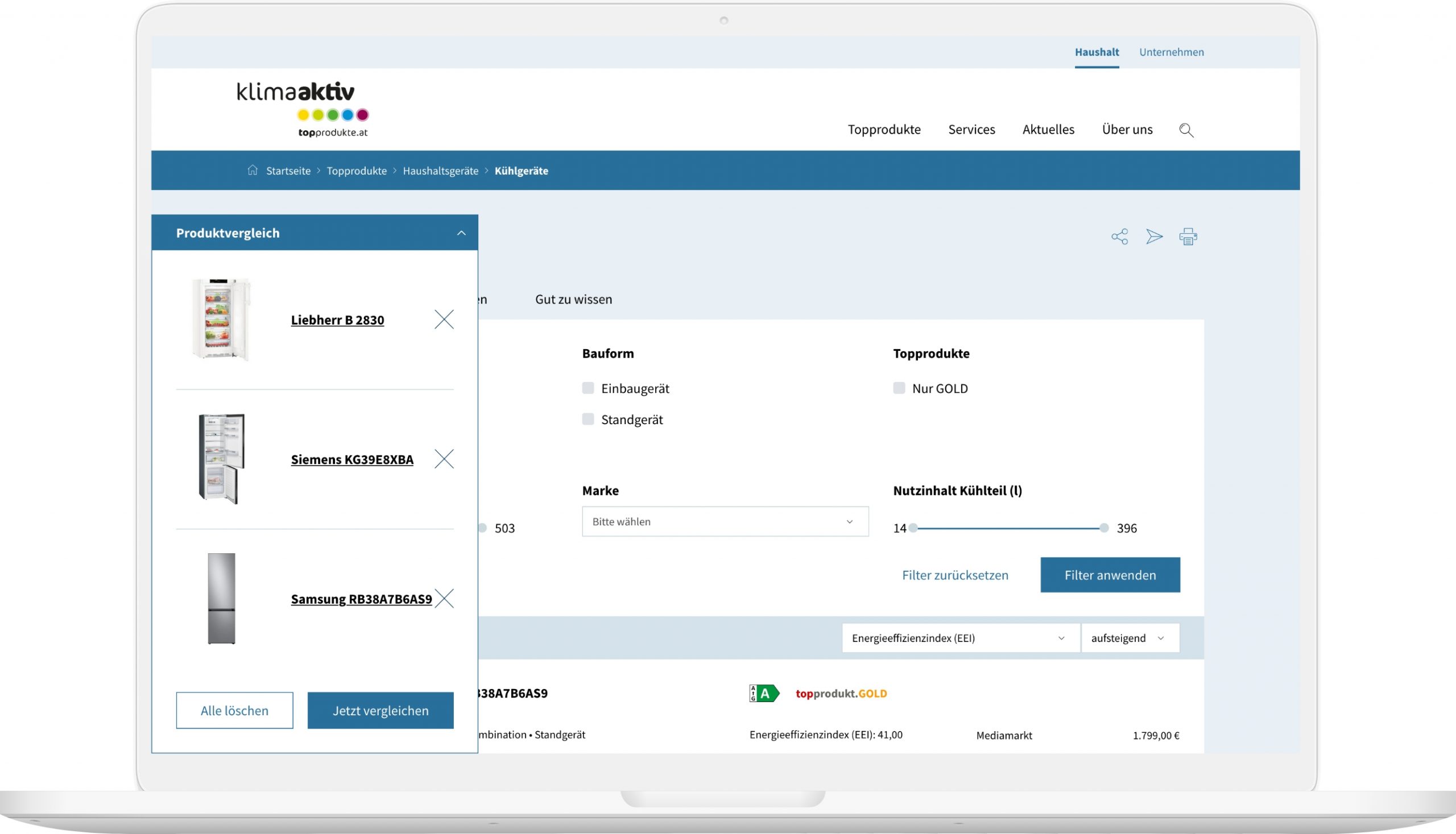Check the Standgerät checkbox
The image size is (1456, 834).
tap(588, 420)
